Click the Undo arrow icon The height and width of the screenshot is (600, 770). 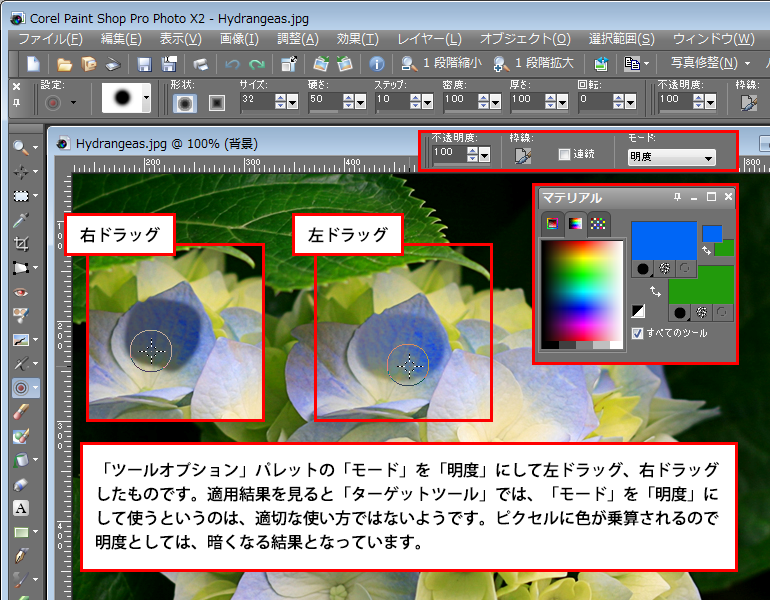pyautogui.click(x=232, y=64)
